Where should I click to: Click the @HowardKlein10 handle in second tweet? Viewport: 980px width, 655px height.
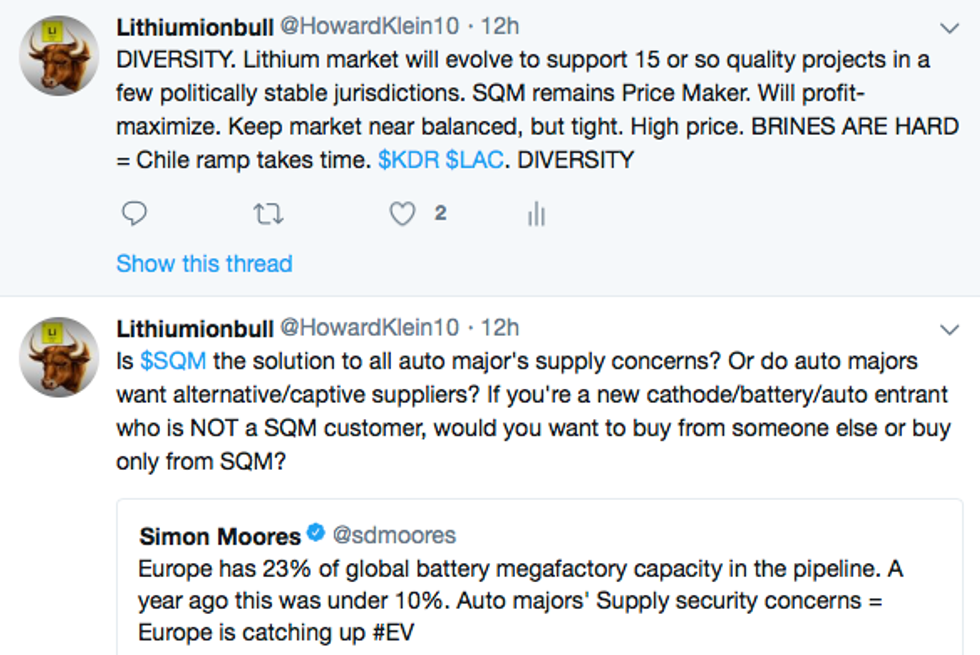pyautogui.click(x=368, y=328)
